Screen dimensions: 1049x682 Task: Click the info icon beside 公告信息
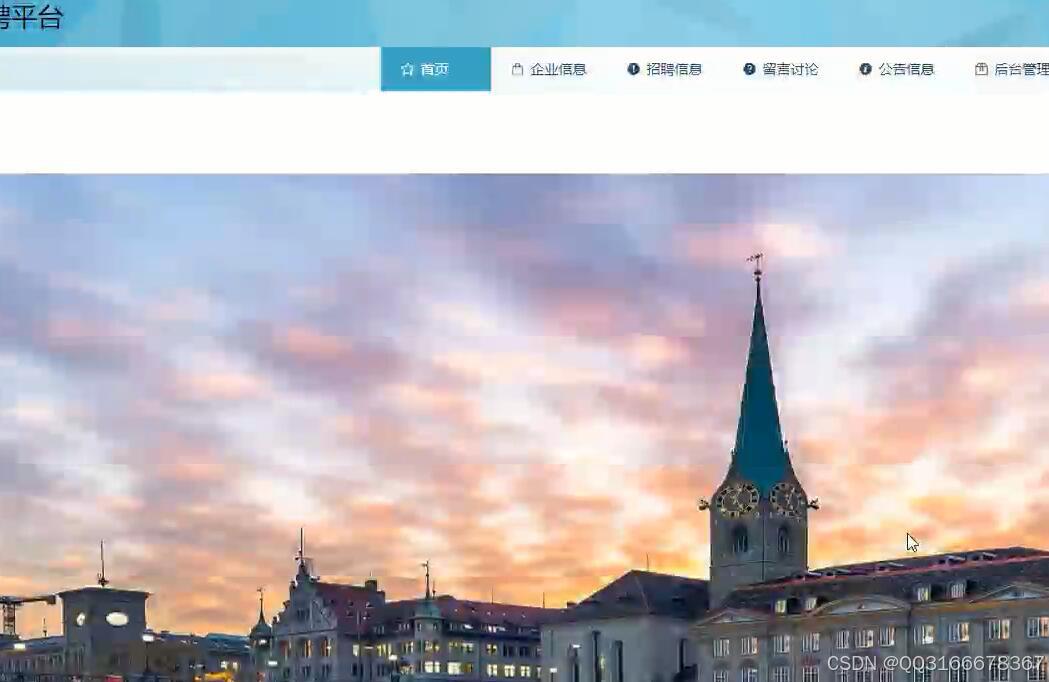pyautogui.click(x=865, y=69)
